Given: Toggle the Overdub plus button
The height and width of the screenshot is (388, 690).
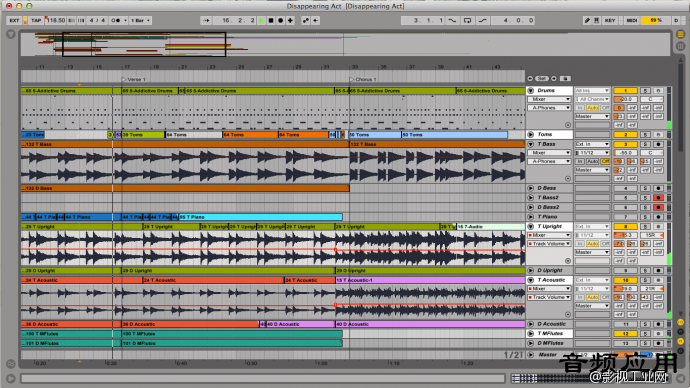Looking at the screenshot, I should 290,20.
